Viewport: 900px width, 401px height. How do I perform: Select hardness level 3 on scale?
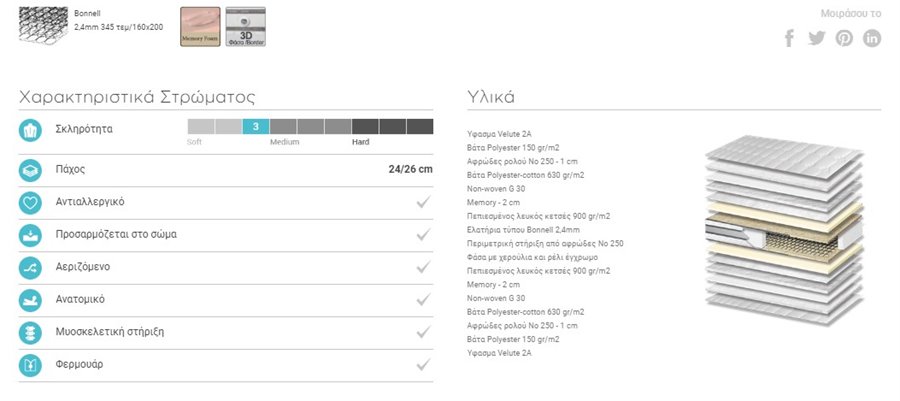coord(256,126)
